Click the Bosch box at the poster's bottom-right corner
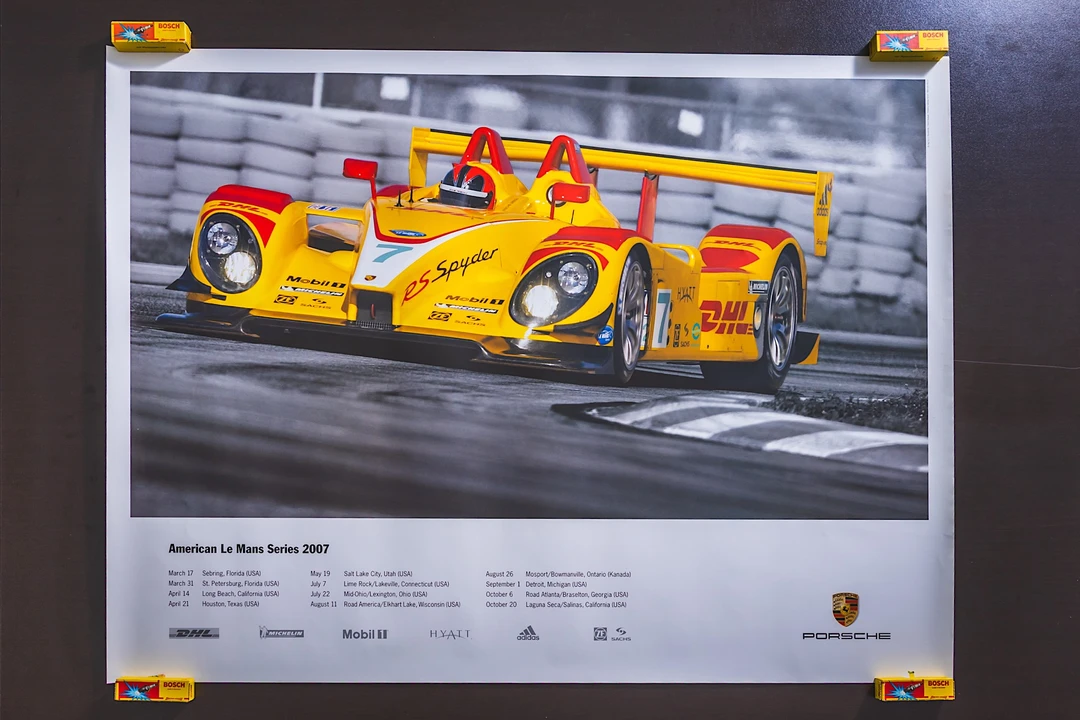The width and height of the screenshot is (1080, 720). coord(915,689)
